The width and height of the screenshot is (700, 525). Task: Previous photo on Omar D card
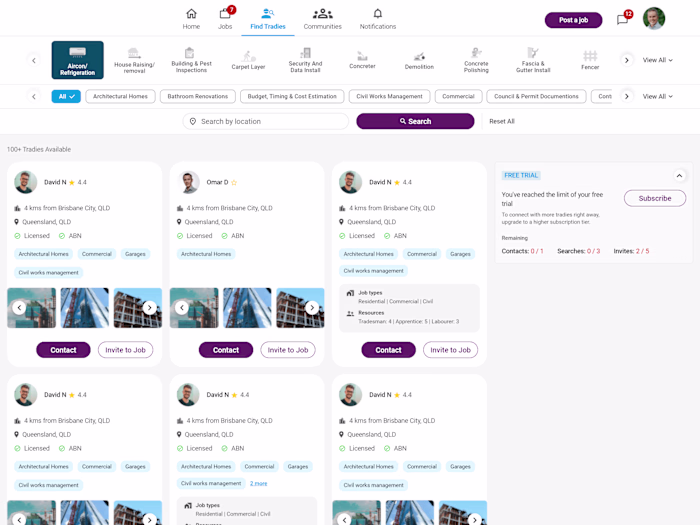[x=182, y=308]
